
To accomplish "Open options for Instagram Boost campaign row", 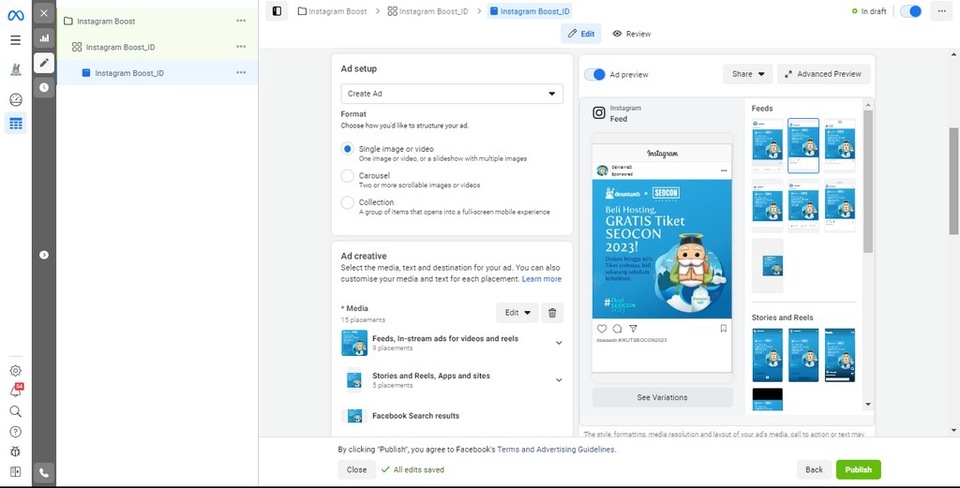I will tap(241, 21).
